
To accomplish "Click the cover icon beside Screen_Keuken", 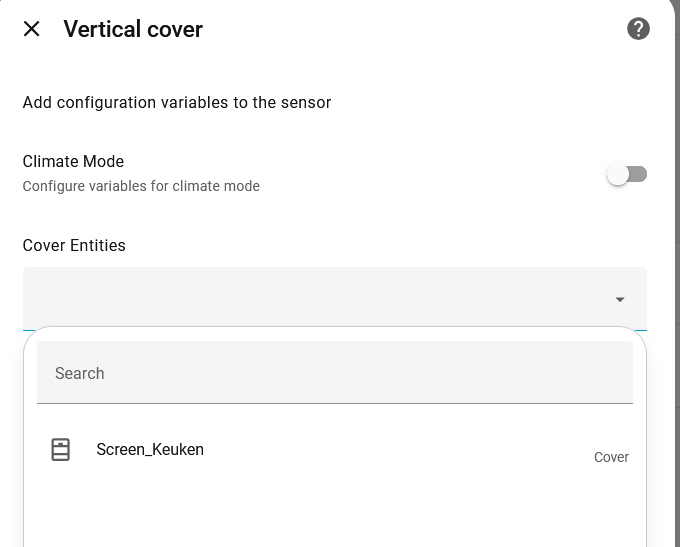I will 61,450.
